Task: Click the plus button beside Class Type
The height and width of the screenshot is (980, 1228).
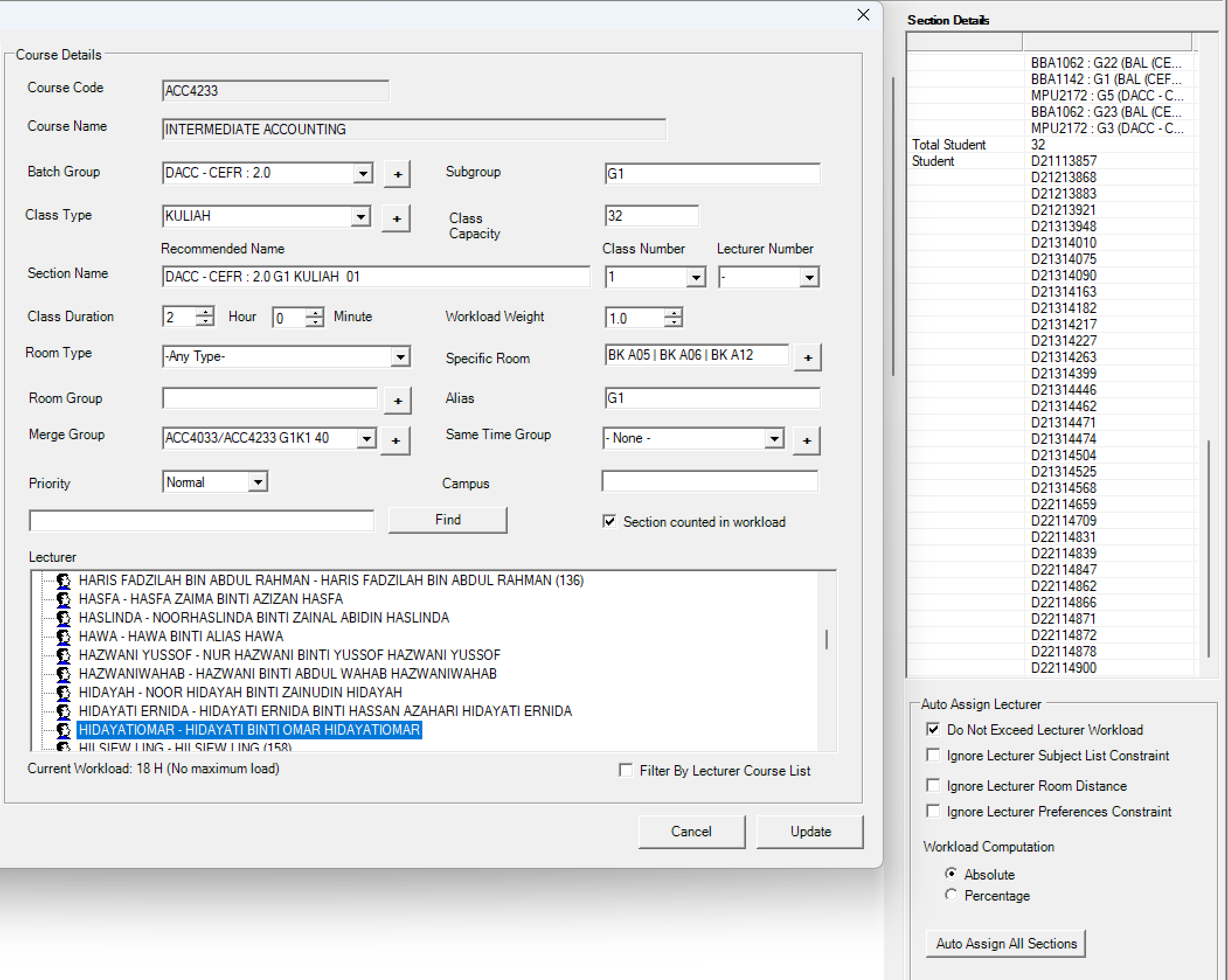Action: point(396,218)
